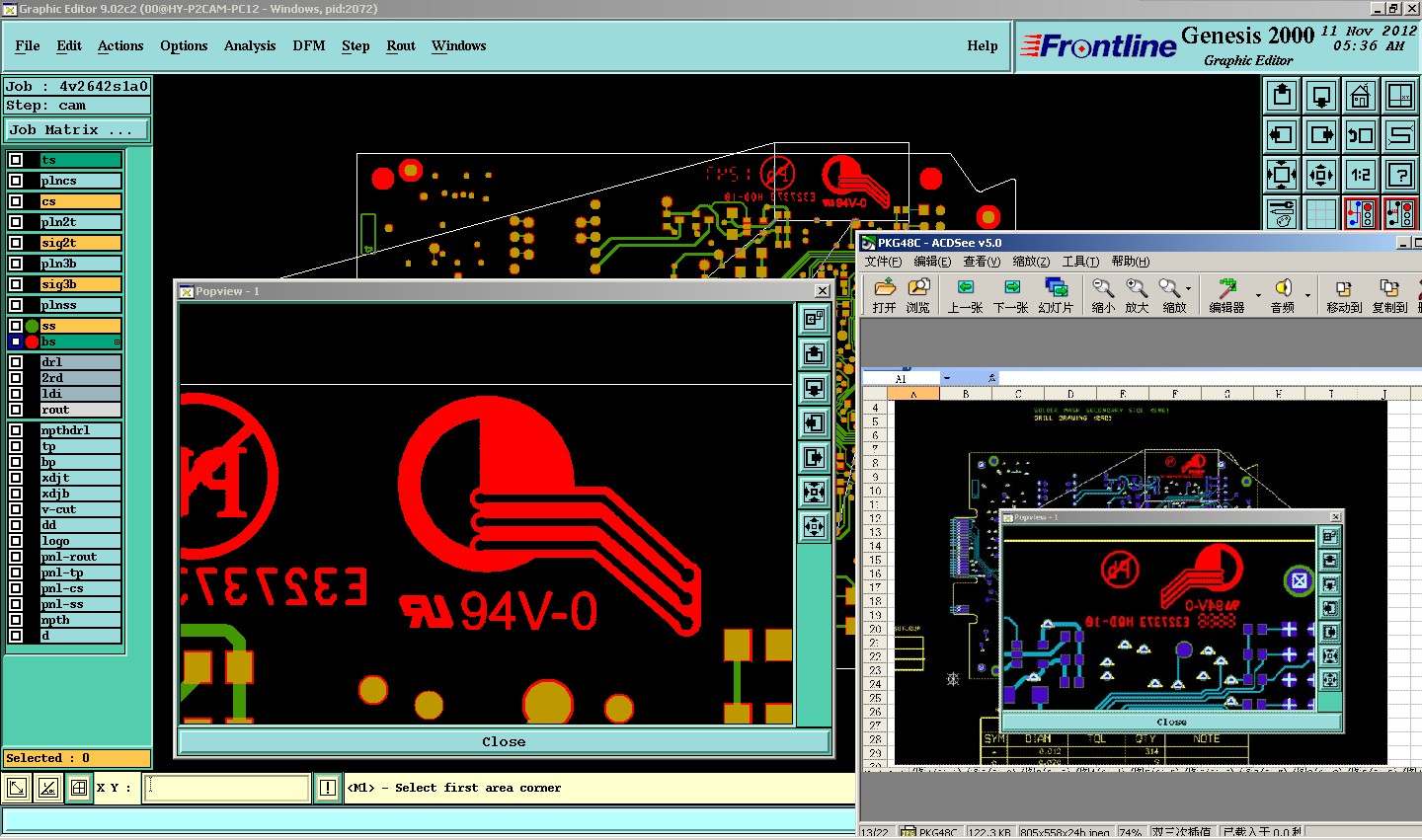Toggle the grid display icon

(1321, 213)
